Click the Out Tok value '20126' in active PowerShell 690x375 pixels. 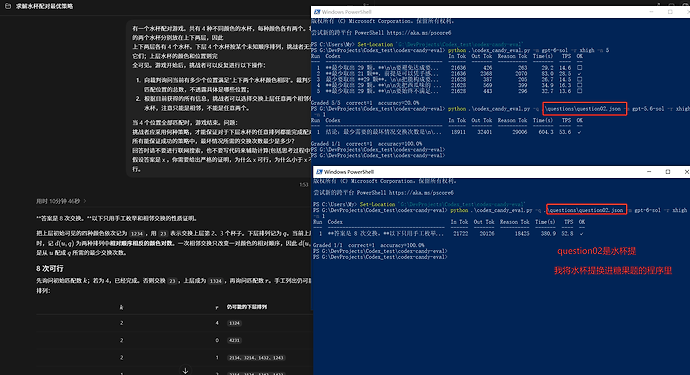tap(487, 234)
